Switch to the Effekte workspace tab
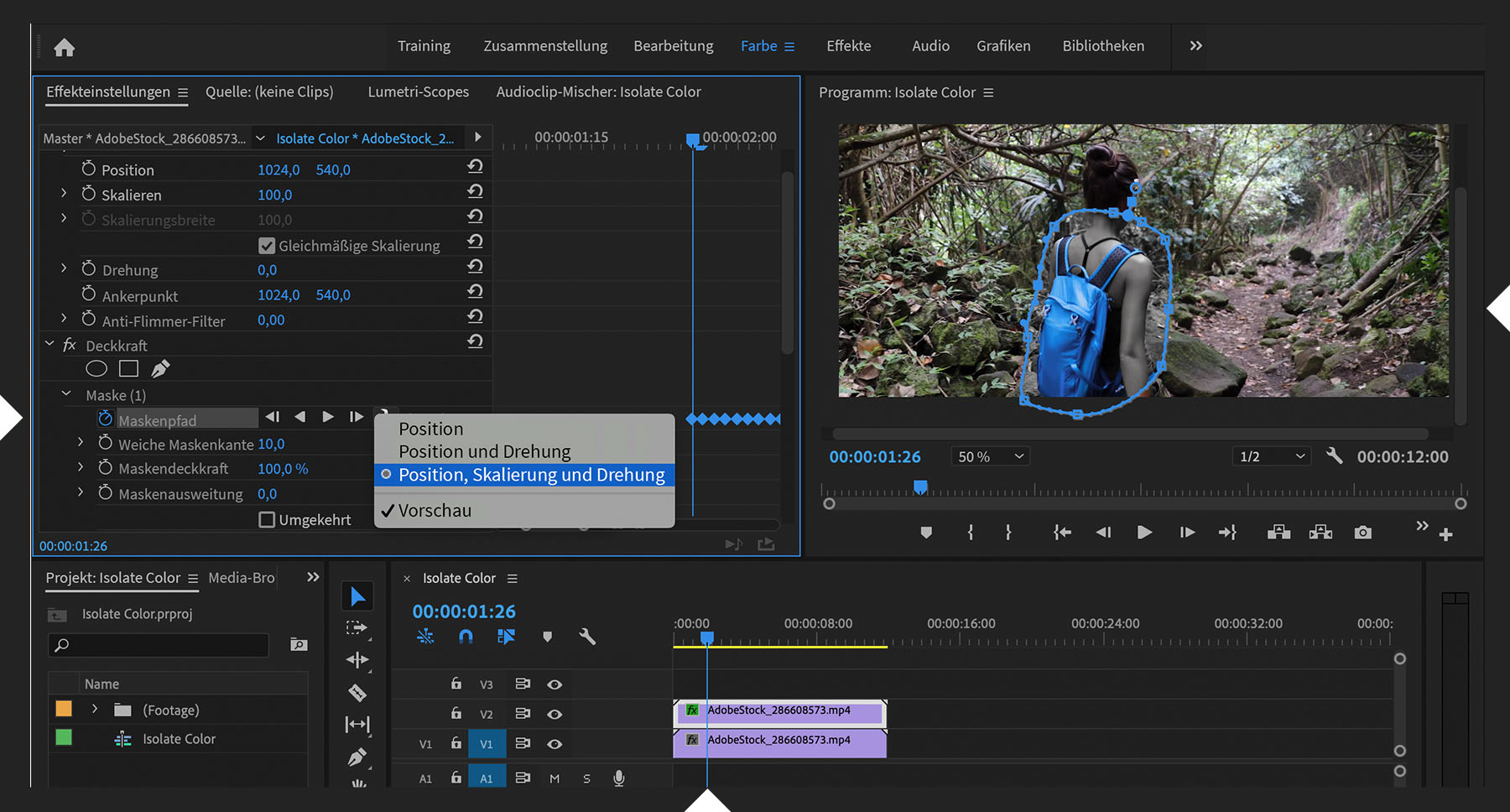The image size is (1510, 812). click(x=848, y=46)
